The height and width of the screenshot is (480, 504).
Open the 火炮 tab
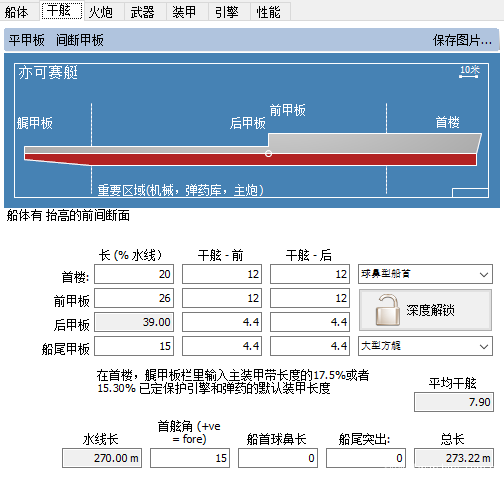coord(101,12)
